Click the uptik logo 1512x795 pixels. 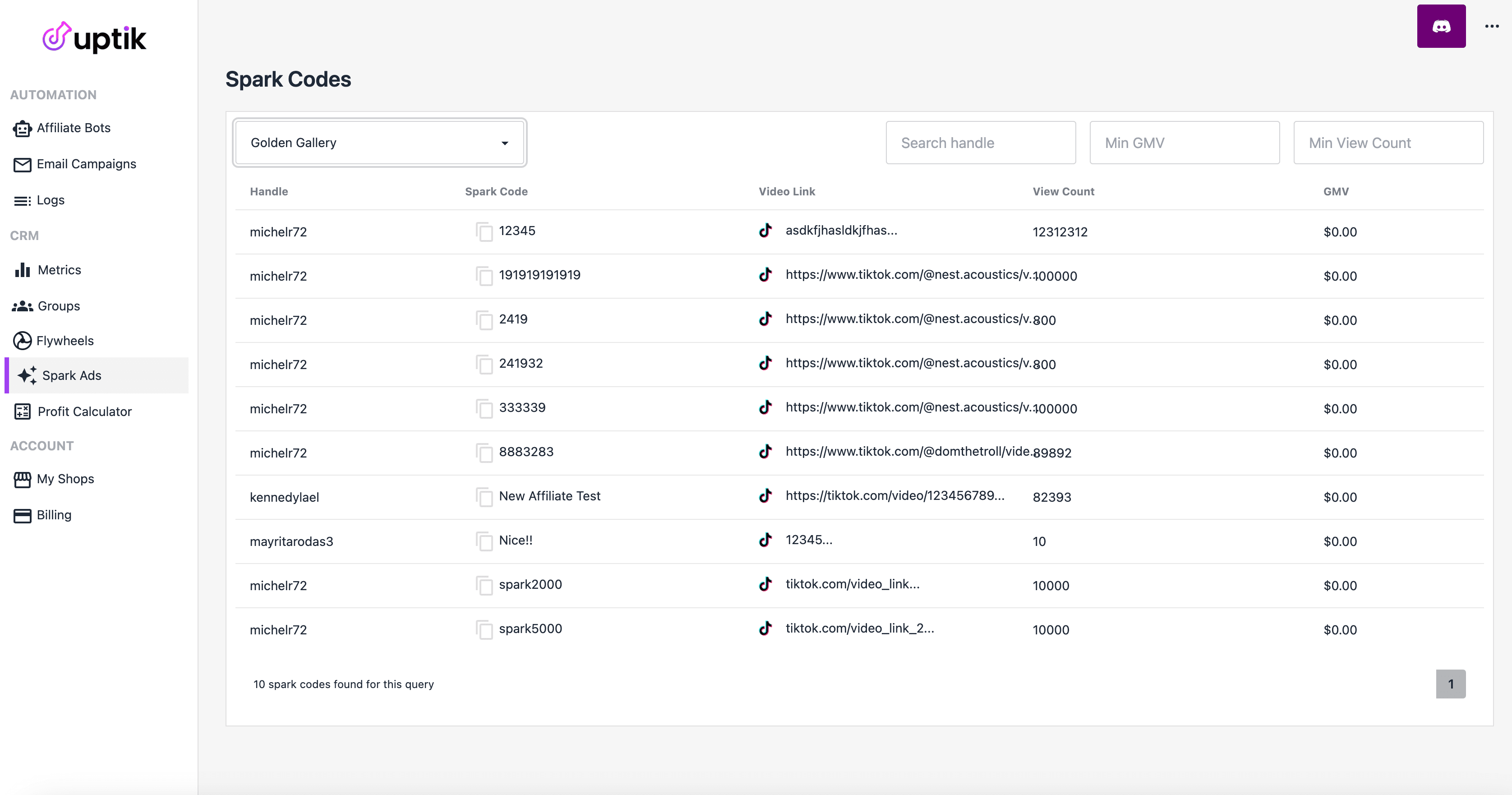coord(95,37)
